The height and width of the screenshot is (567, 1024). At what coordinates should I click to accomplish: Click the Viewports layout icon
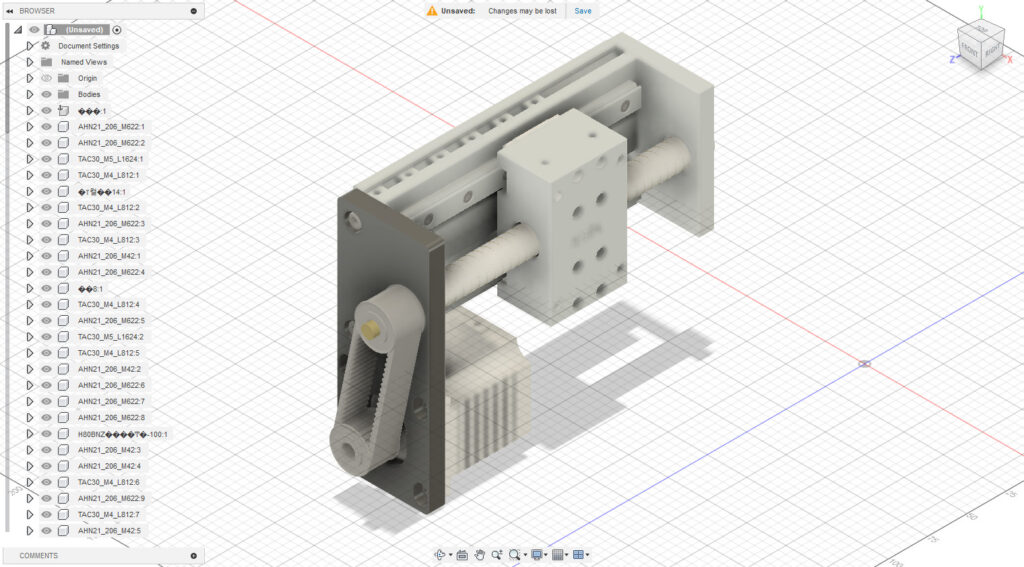coord(578,554)
